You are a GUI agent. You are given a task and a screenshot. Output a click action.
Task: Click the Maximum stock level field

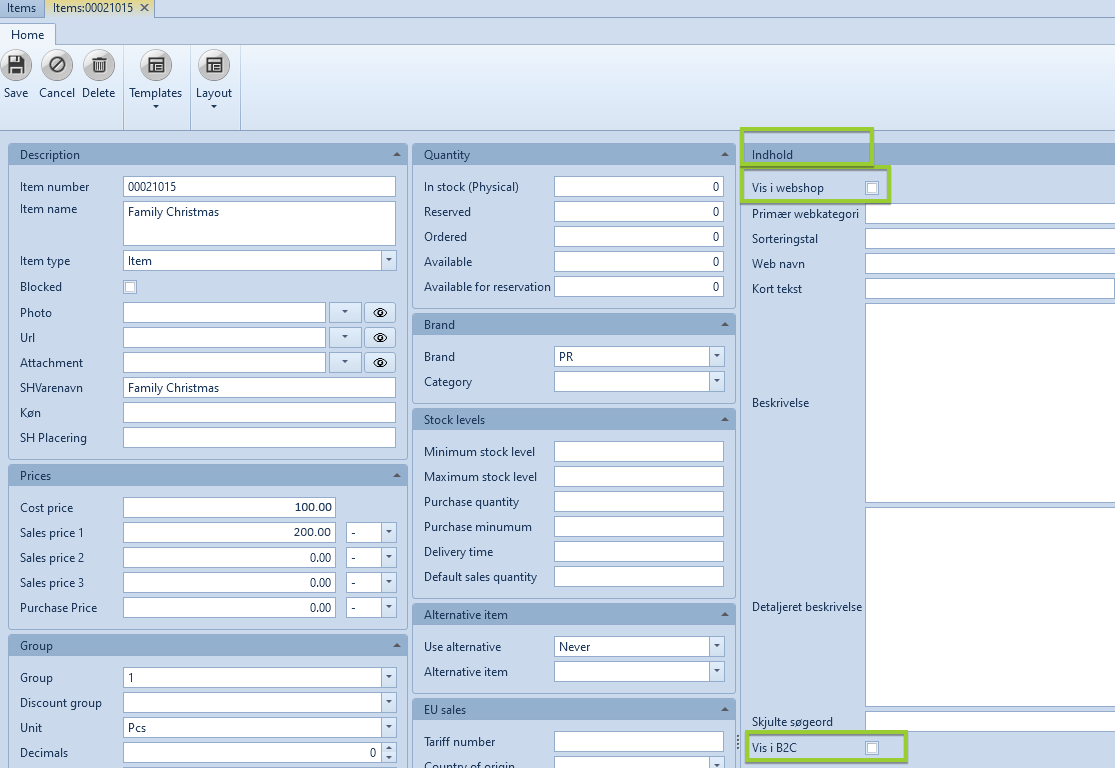(x=639, y=476)
